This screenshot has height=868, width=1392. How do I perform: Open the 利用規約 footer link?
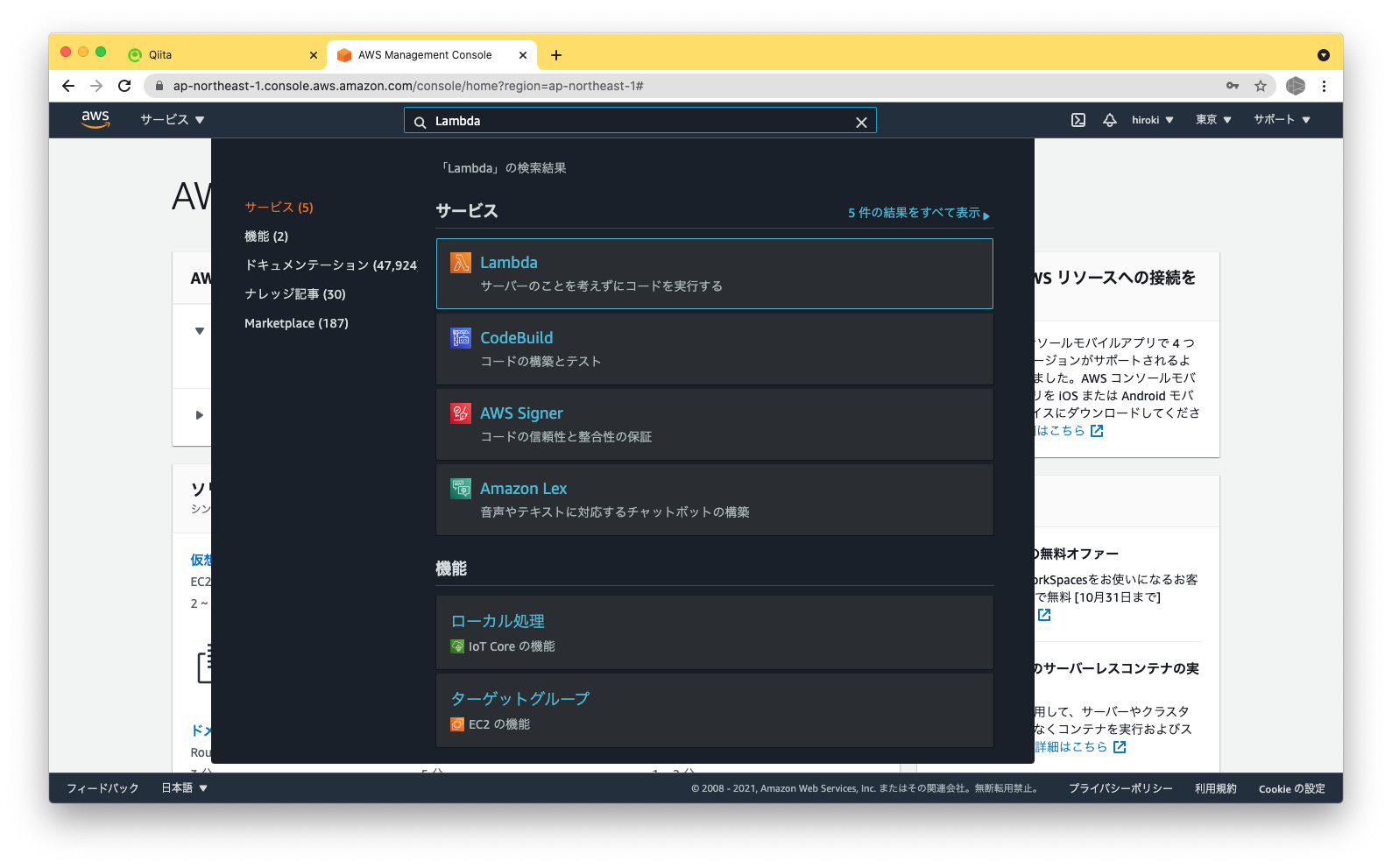coord(1216,788)
